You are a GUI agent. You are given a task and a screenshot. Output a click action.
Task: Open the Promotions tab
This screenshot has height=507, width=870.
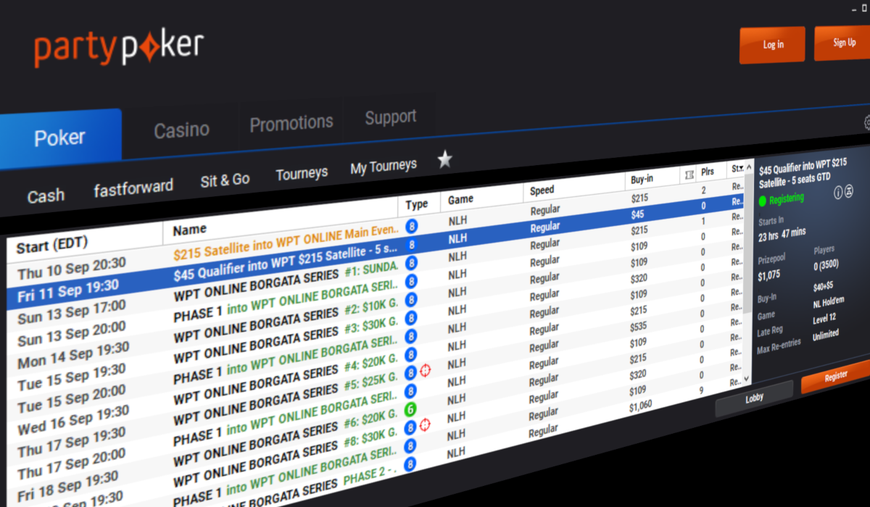pos(291,123)
